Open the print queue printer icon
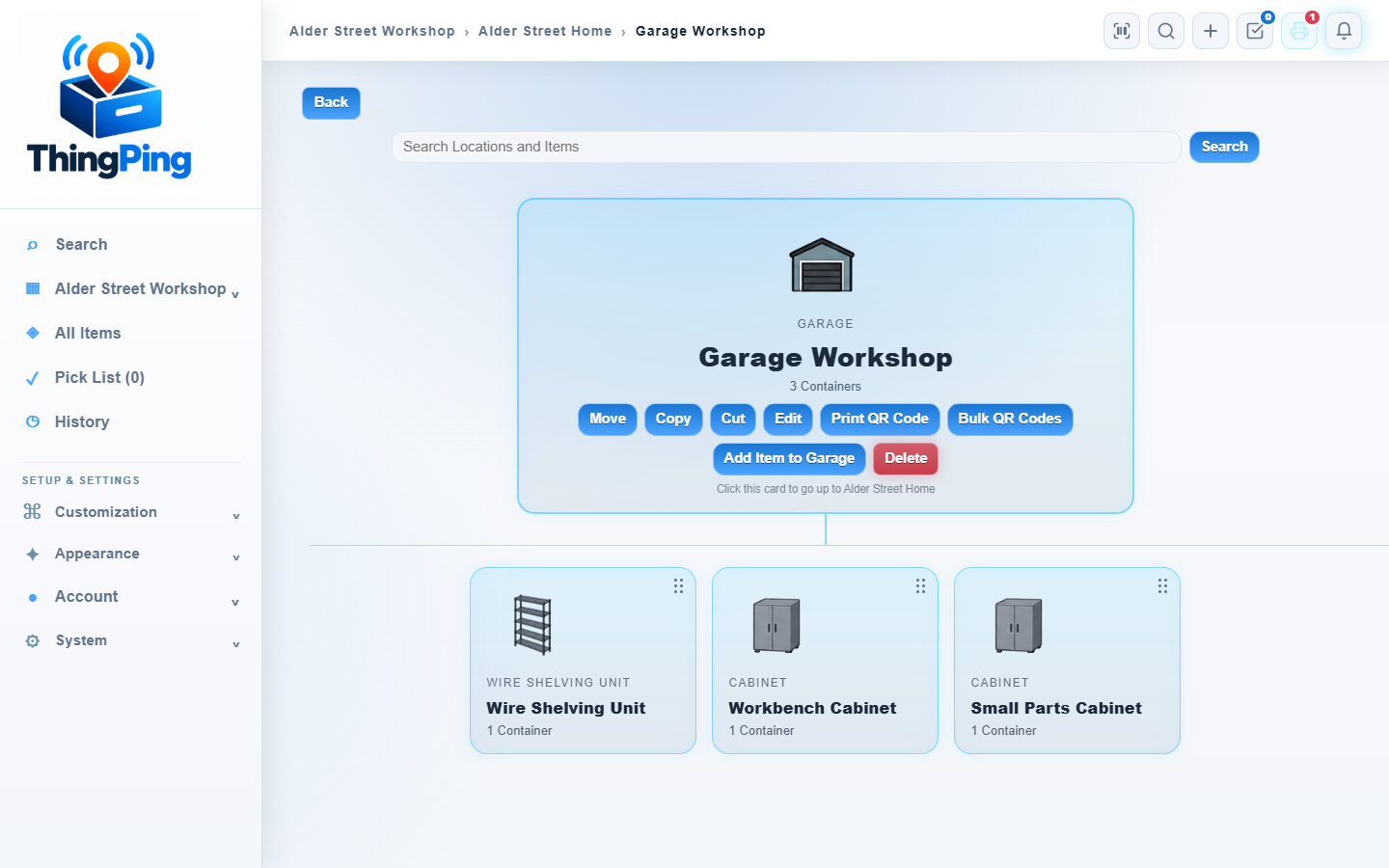Viewport: 1389px width, 868px height. pyautogui.click(x=1299, y=31)
